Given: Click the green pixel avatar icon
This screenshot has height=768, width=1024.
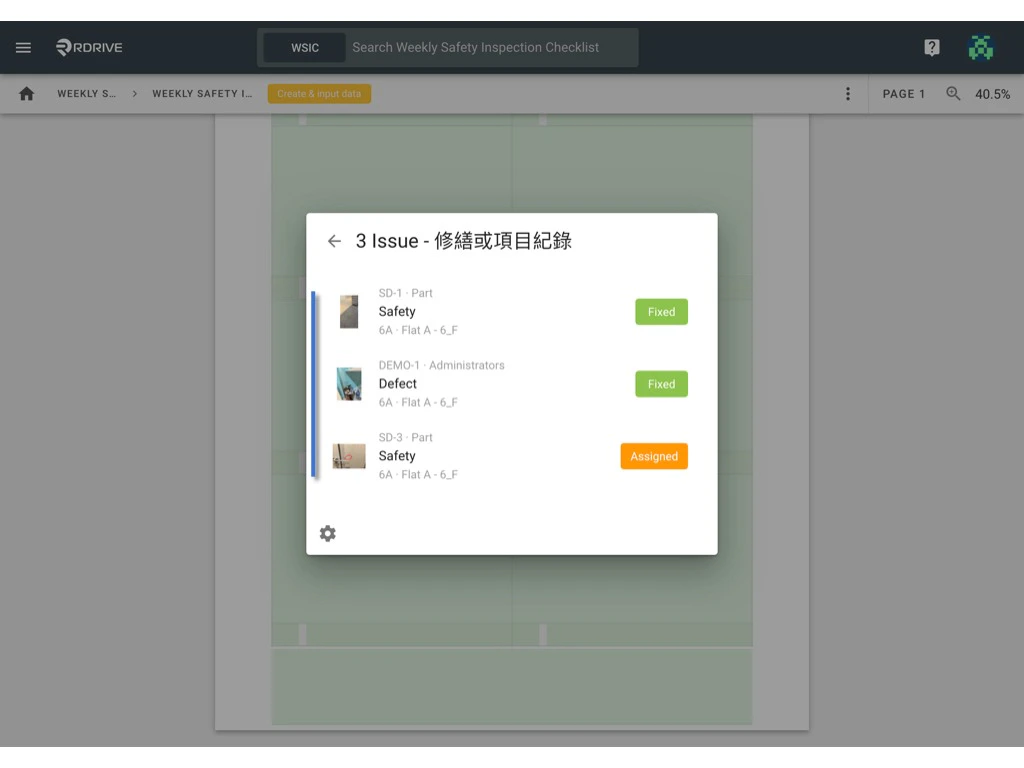Looking at the screenshot, I should [981, 47].
